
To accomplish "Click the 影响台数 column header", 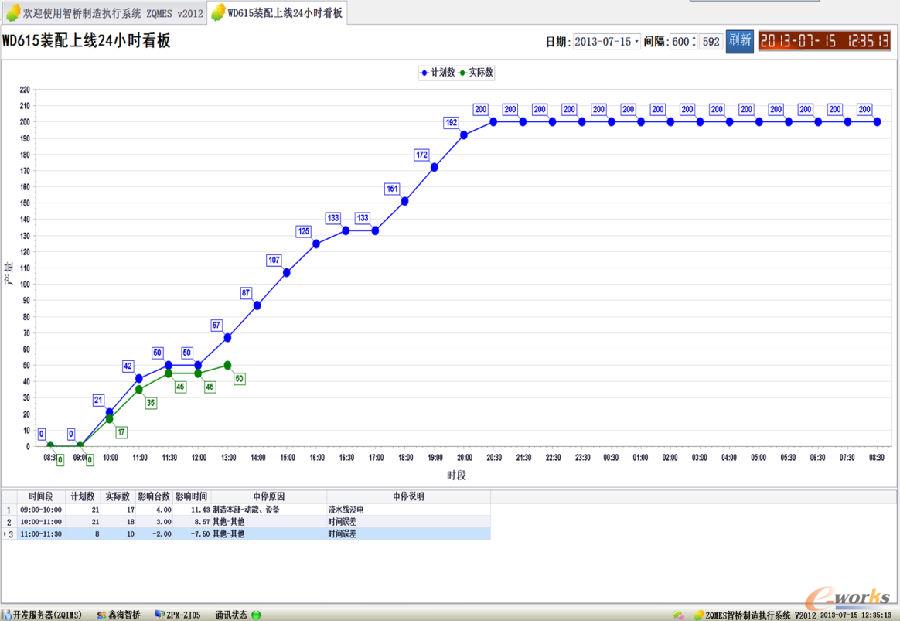I will pos(154,496).
